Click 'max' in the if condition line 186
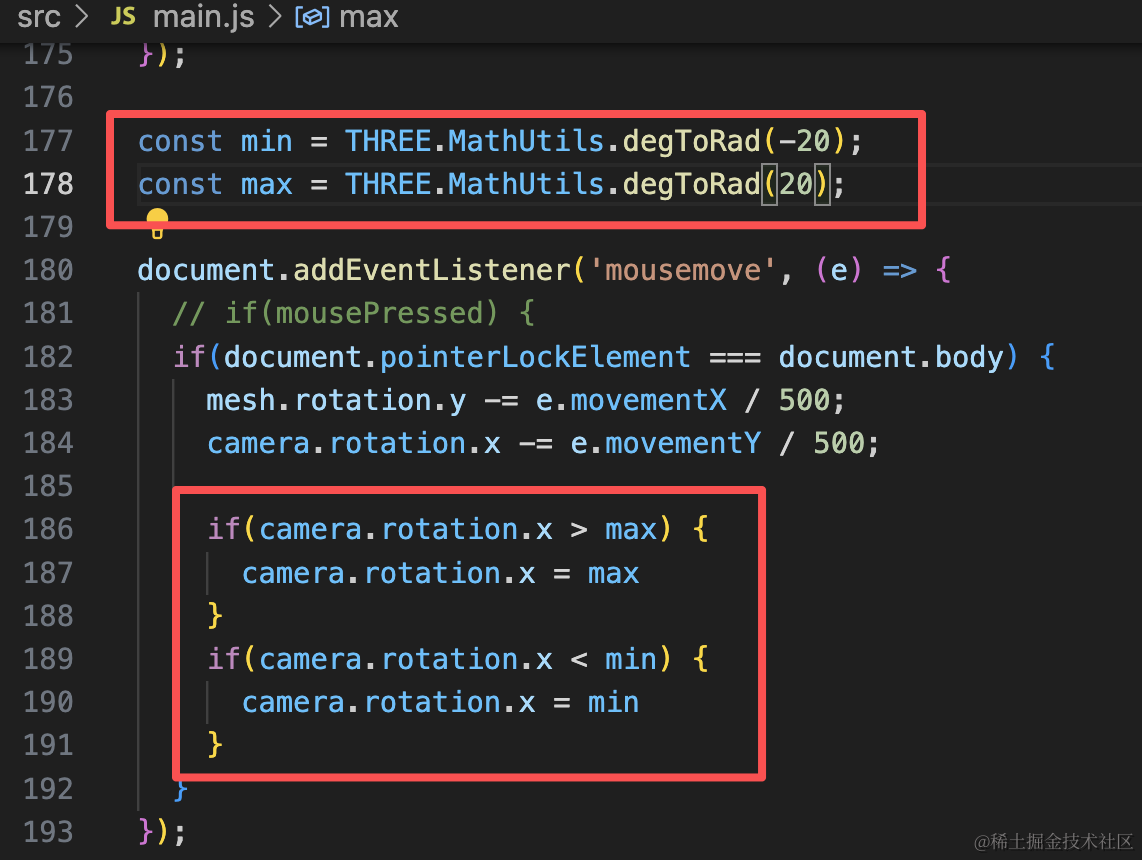 pos(631,529)
